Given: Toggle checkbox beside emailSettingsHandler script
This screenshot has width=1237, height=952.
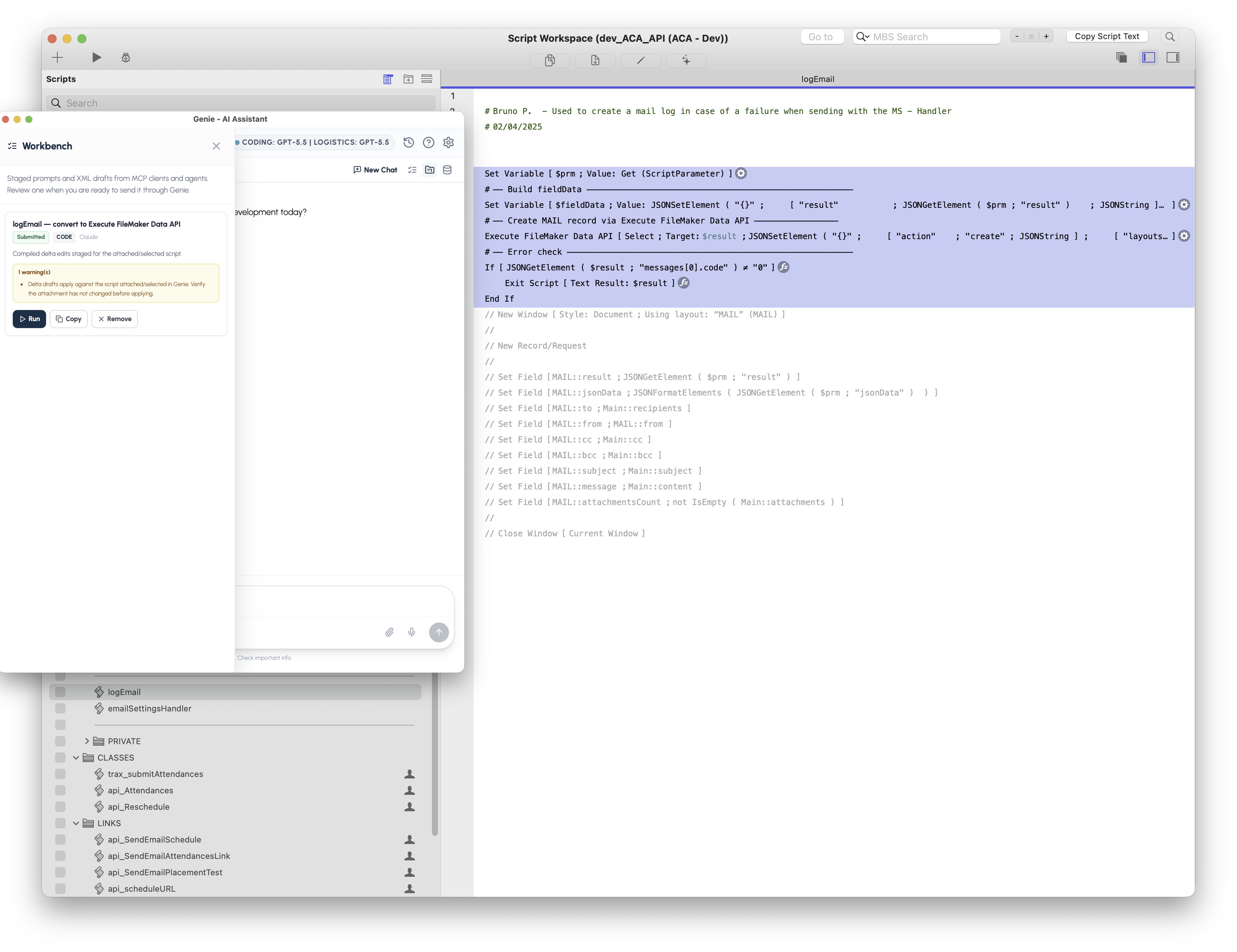Looking at the screenshot, I should point(61,709).
